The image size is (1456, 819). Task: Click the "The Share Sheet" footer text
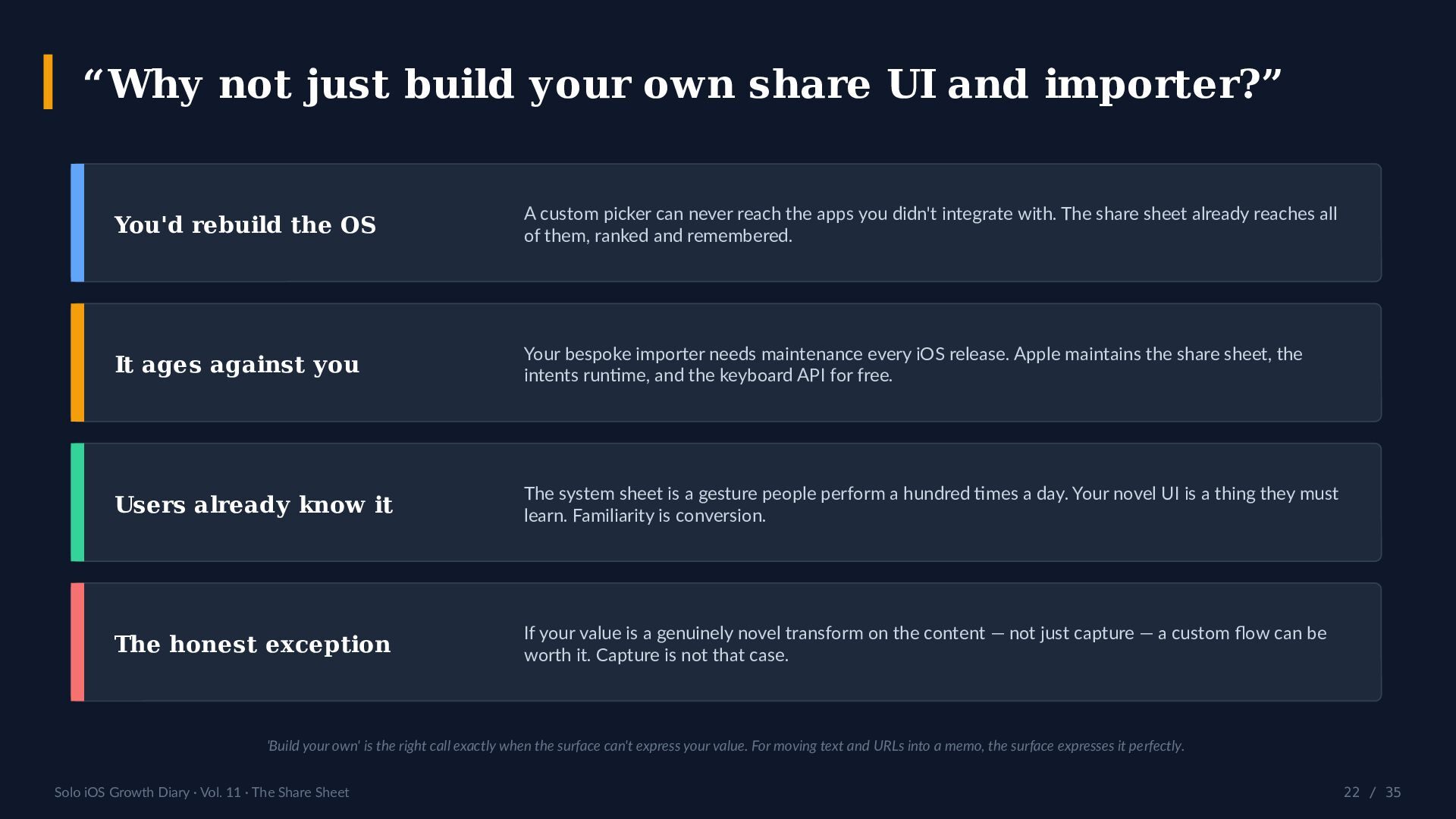pyautogui.click(x=300, y=792)
